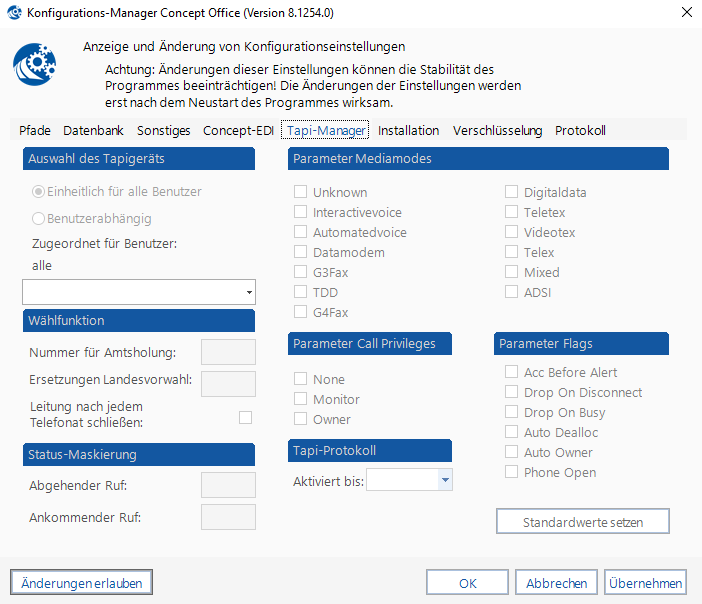
Task: Select 'Einheitlich für alle Benutzer' radio button
Action: 39,191
